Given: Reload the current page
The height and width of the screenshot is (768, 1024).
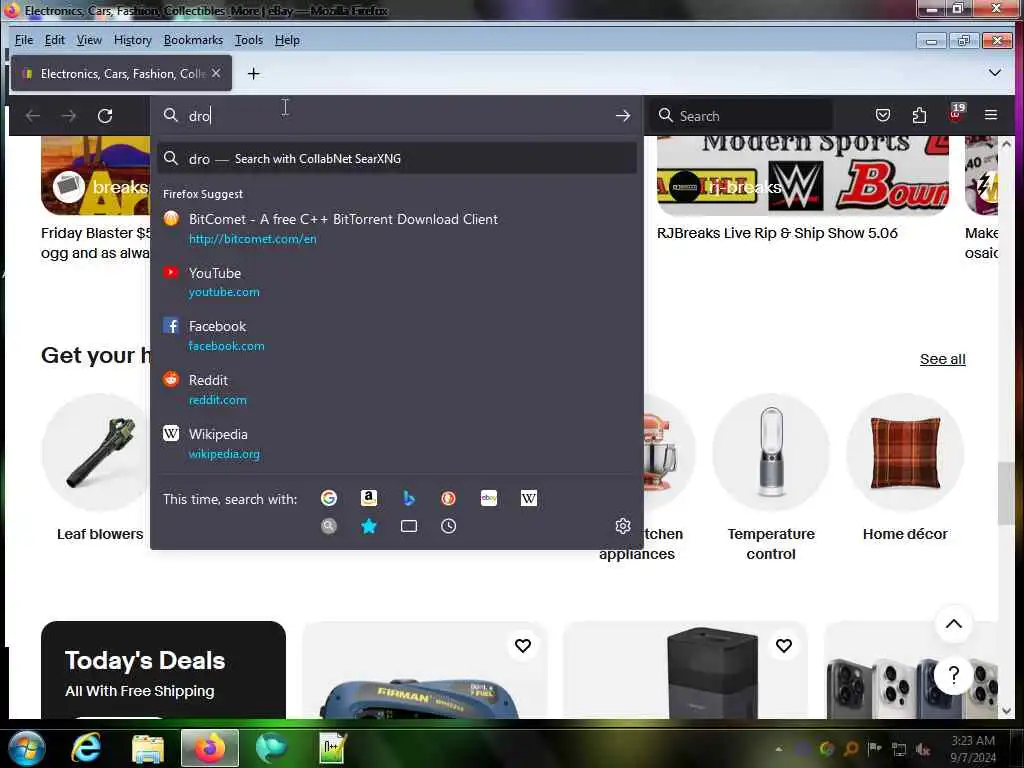Looking at the screenshot, I should coord(105,116).
